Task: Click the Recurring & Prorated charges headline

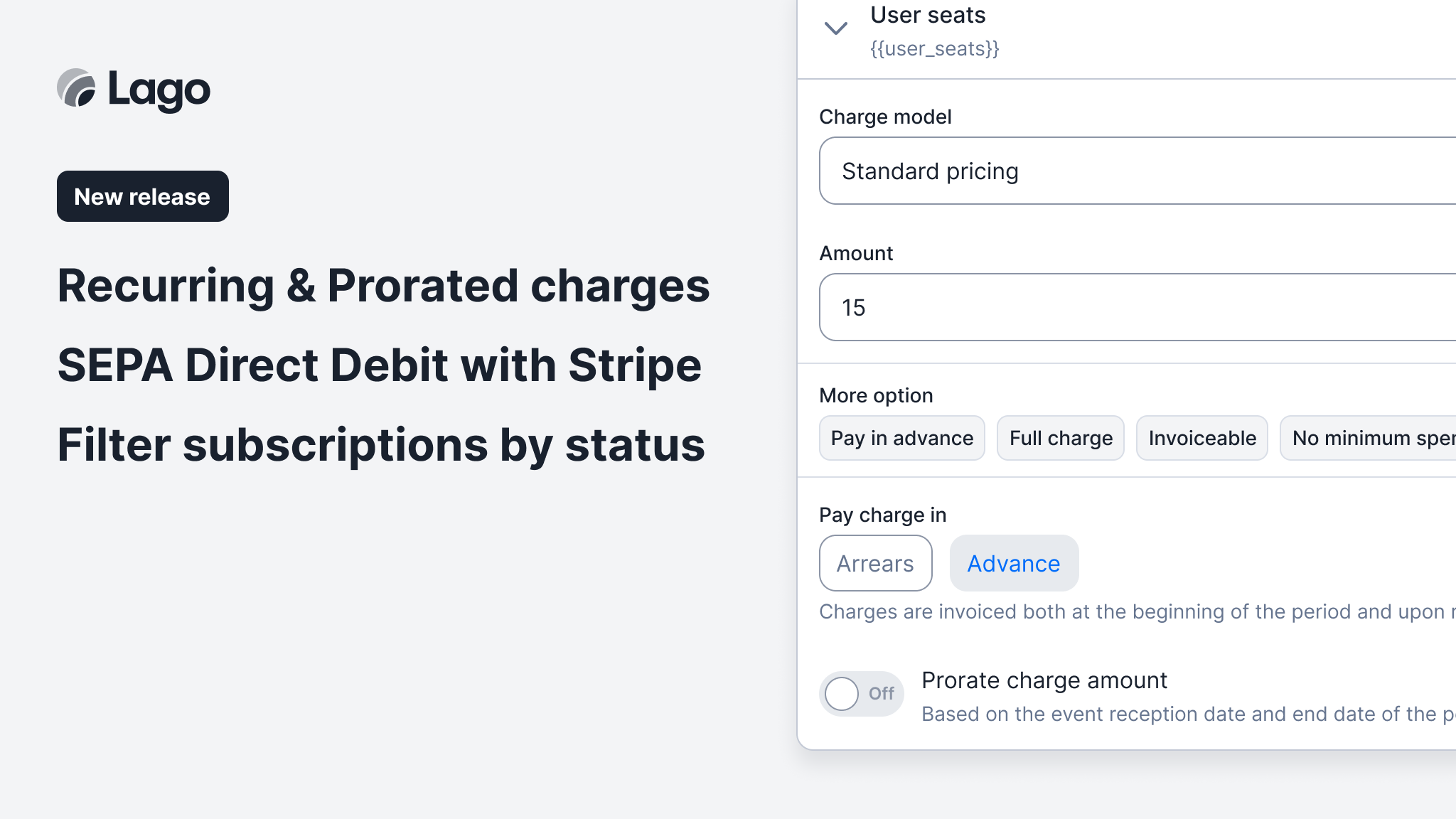Action: coord(383,286)
